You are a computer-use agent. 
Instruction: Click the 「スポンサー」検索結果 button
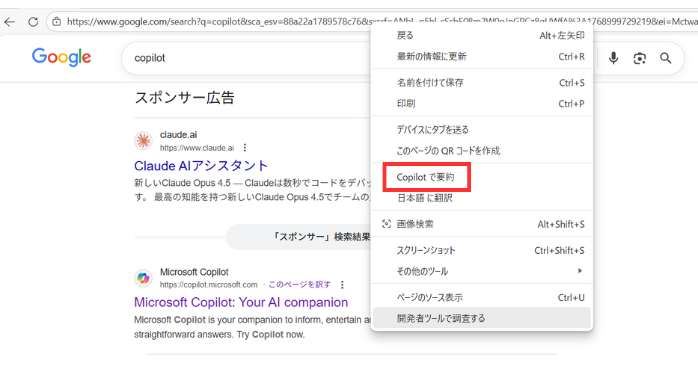pyautogui.click(x=299, y=237)
